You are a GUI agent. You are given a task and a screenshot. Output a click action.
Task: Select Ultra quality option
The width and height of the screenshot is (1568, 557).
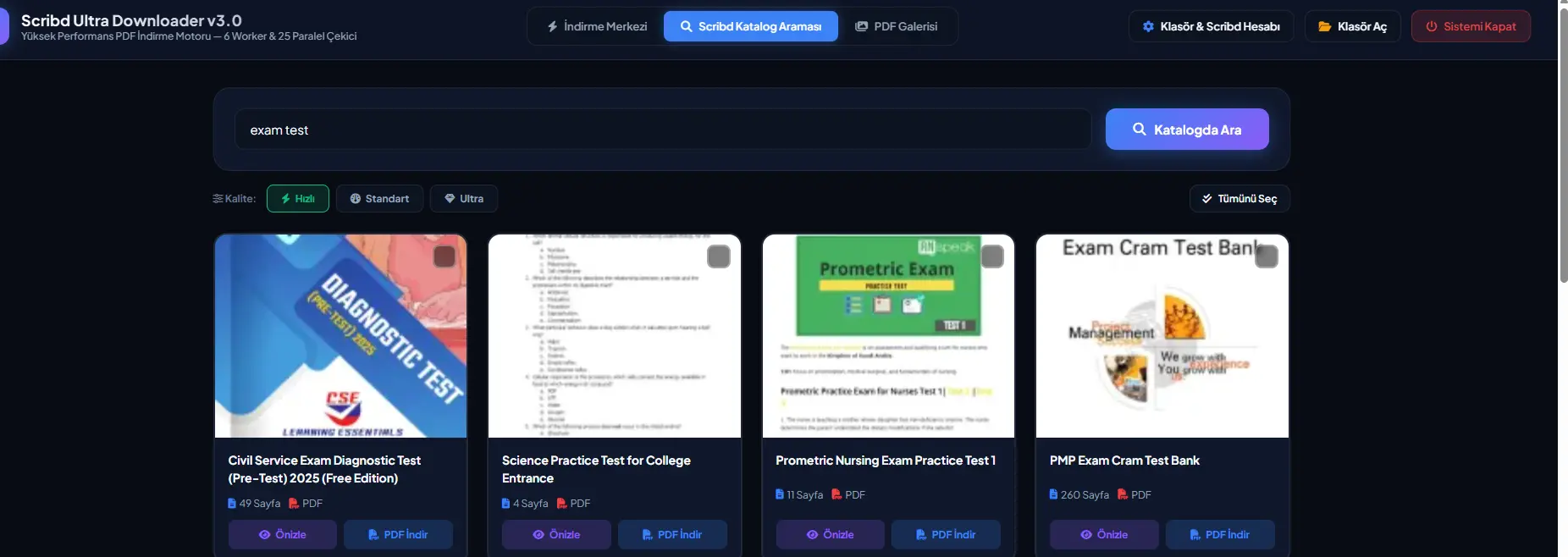pyautogui.click(x=464, y=198)
